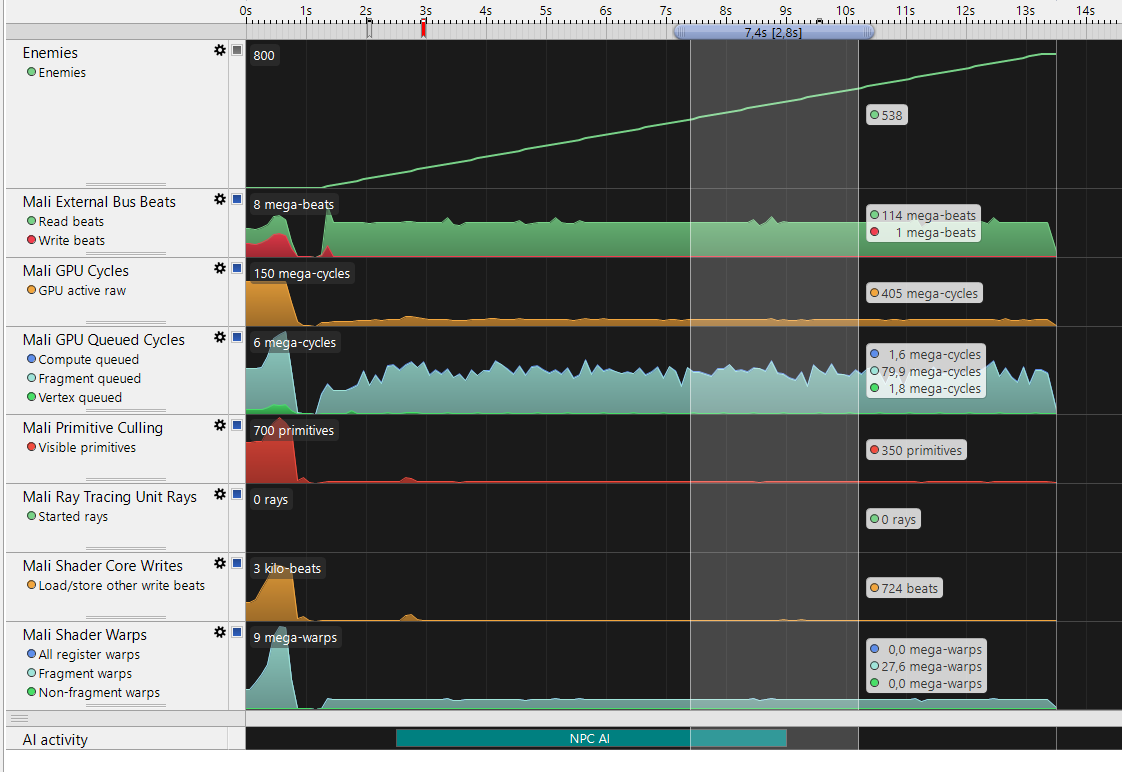Click the orange swatch beside Load/store other write beats

click(x=31, y=585)
